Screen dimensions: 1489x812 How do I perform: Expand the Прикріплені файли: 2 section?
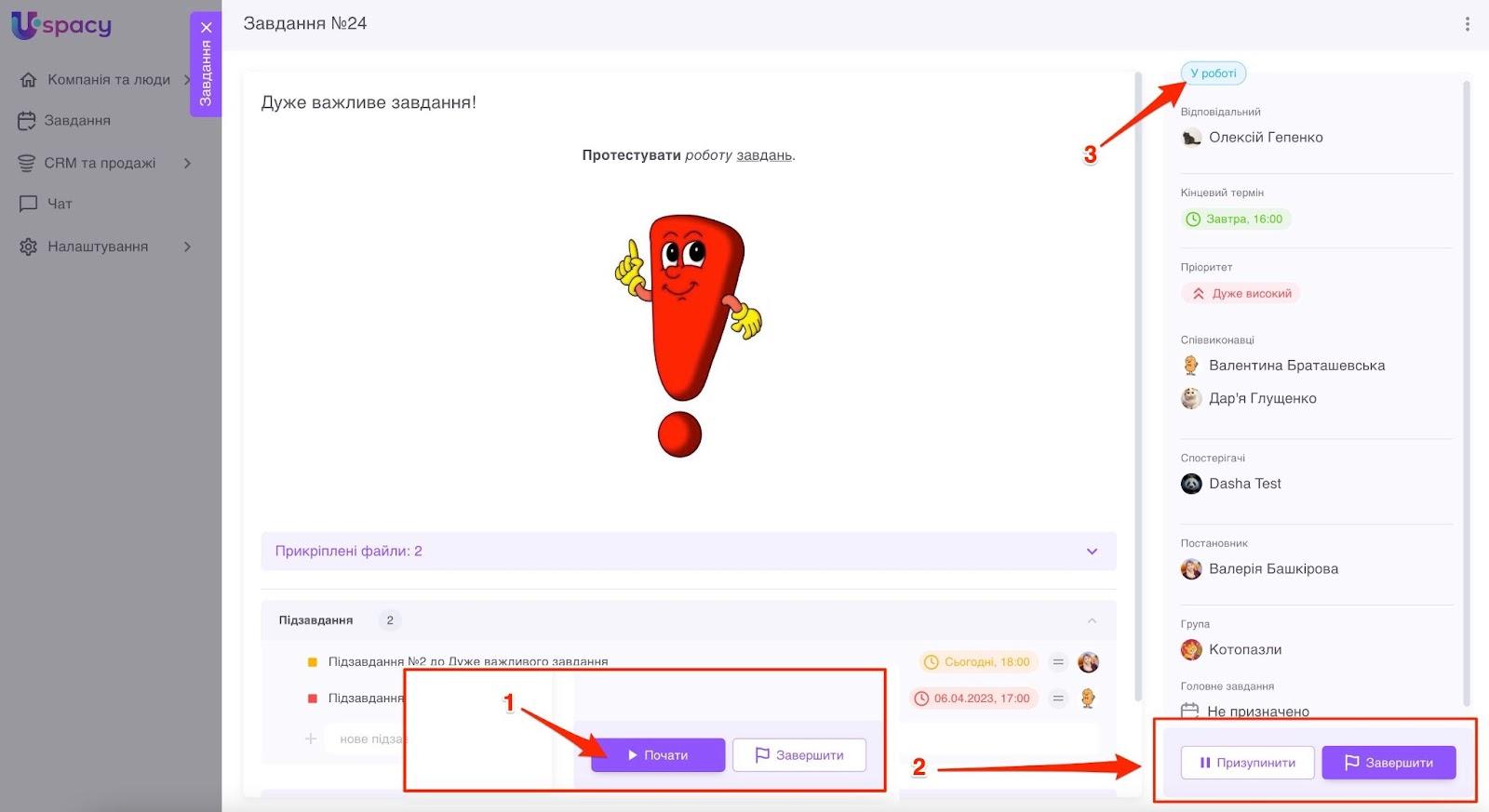(x=689, y=552)
